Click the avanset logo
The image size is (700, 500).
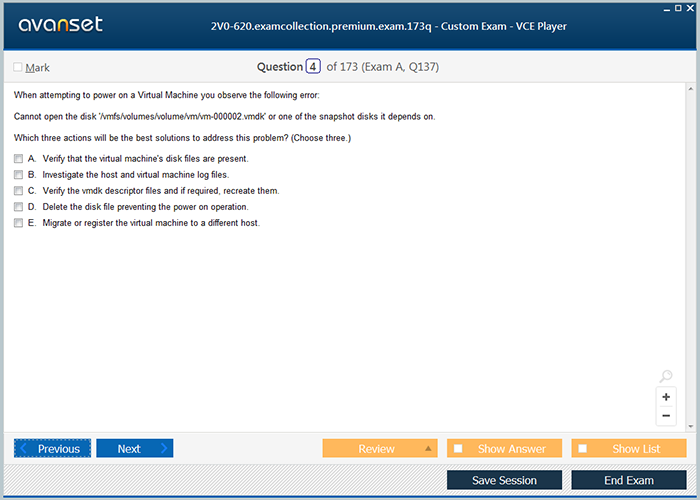click(59, 25)
